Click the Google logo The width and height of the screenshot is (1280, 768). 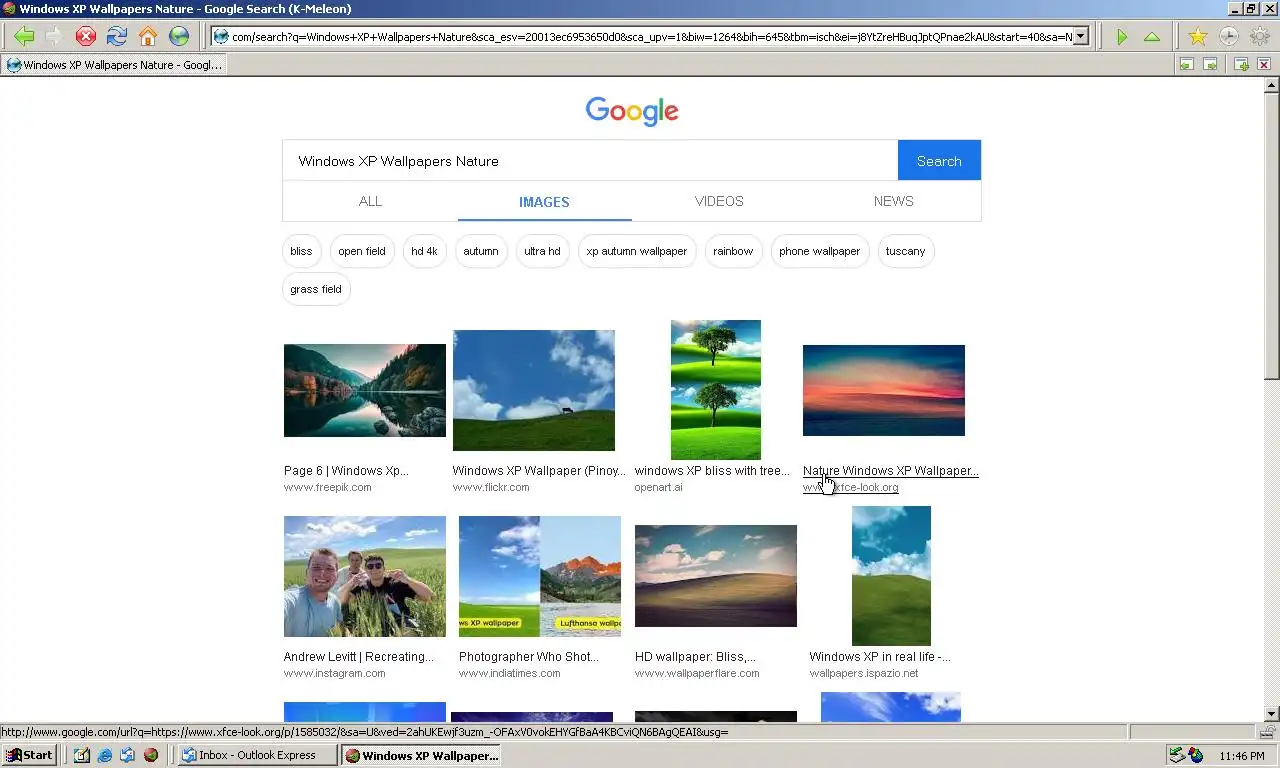(x=632, y=111)
